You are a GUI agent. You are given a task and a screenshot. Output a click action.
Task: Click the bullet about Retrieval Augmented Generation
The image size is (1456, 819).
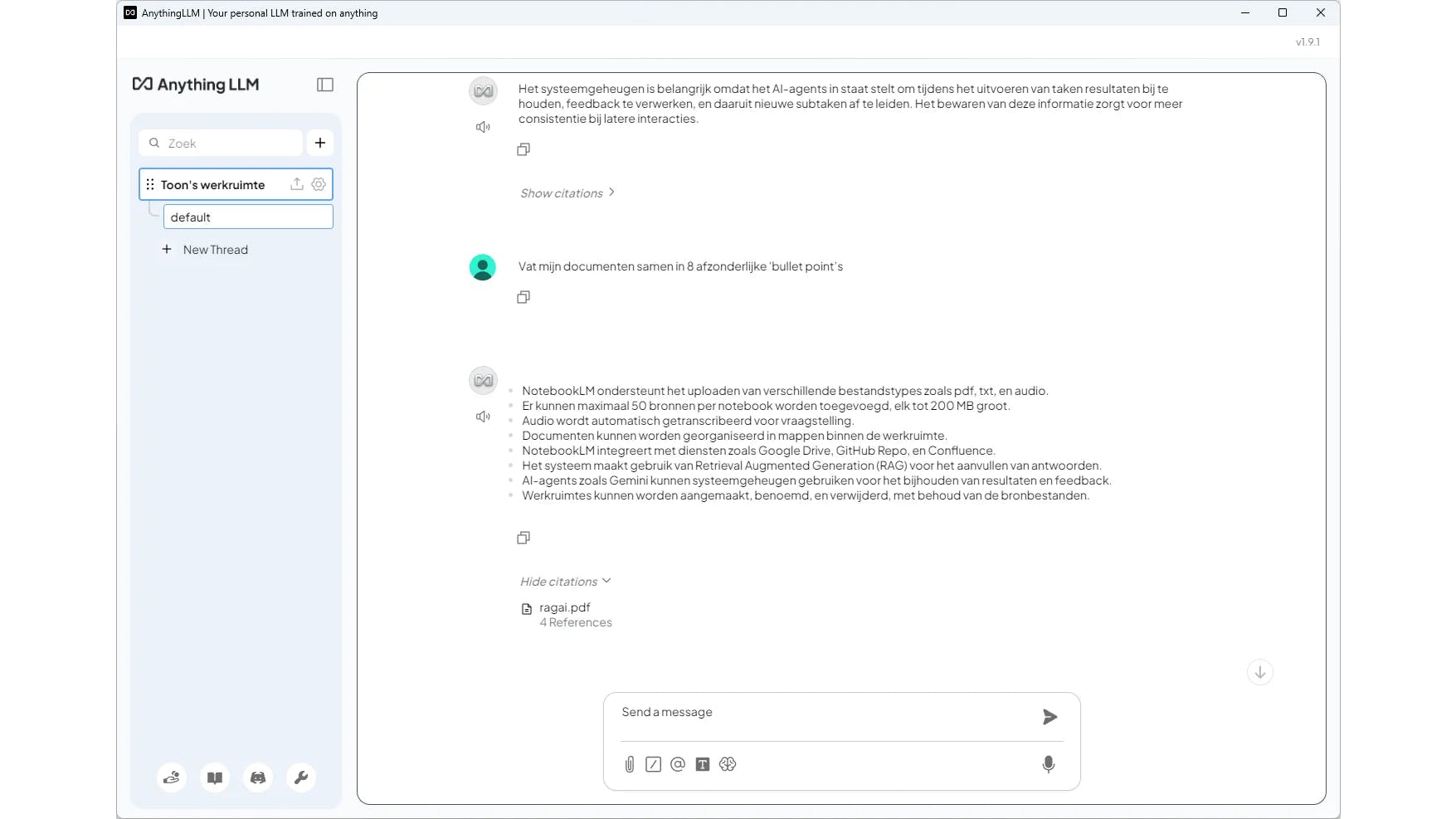click(811, 466)
